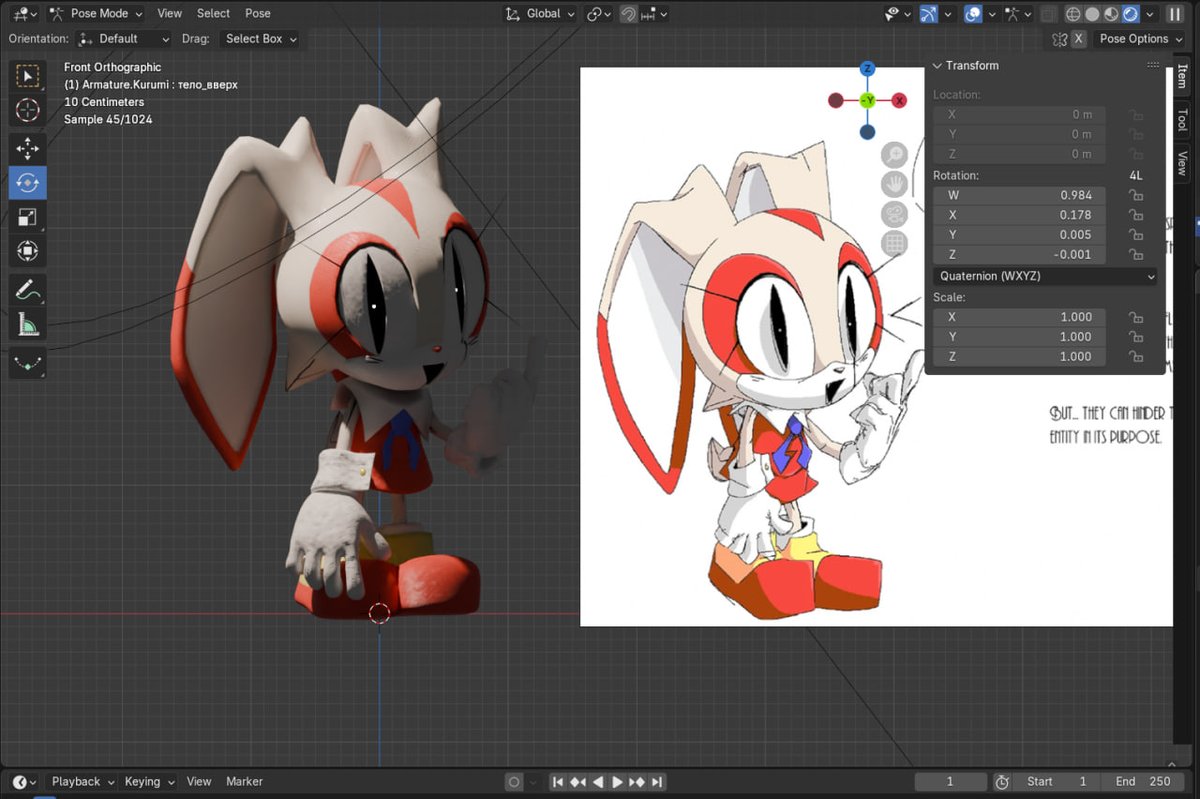The height and width of the screenshot is (799, 1200).
Task: Click the blue Z axis gizmo ball
Action: [867, 69]
